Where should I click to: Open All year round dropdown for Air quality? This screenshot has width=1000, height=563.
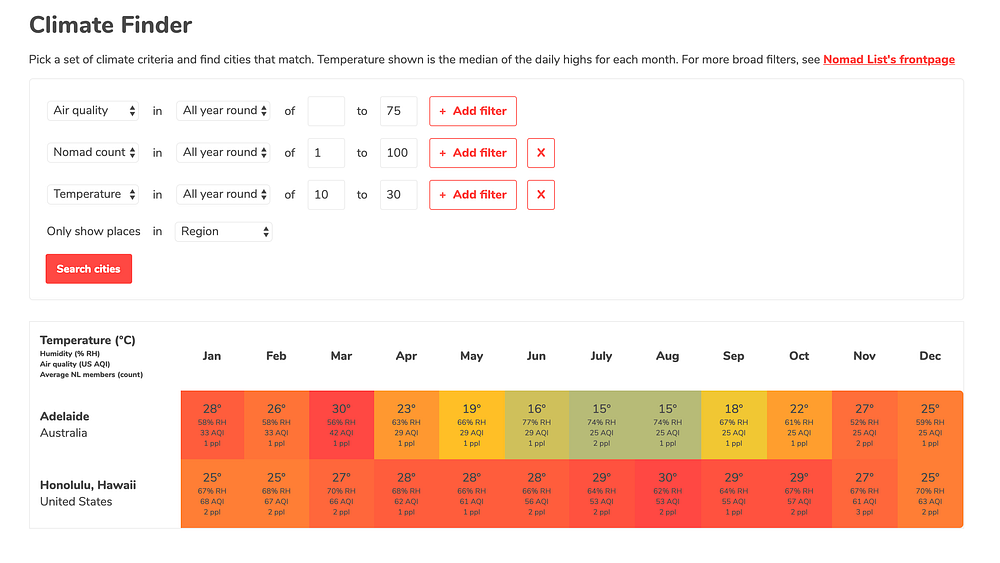pos(223,110)
